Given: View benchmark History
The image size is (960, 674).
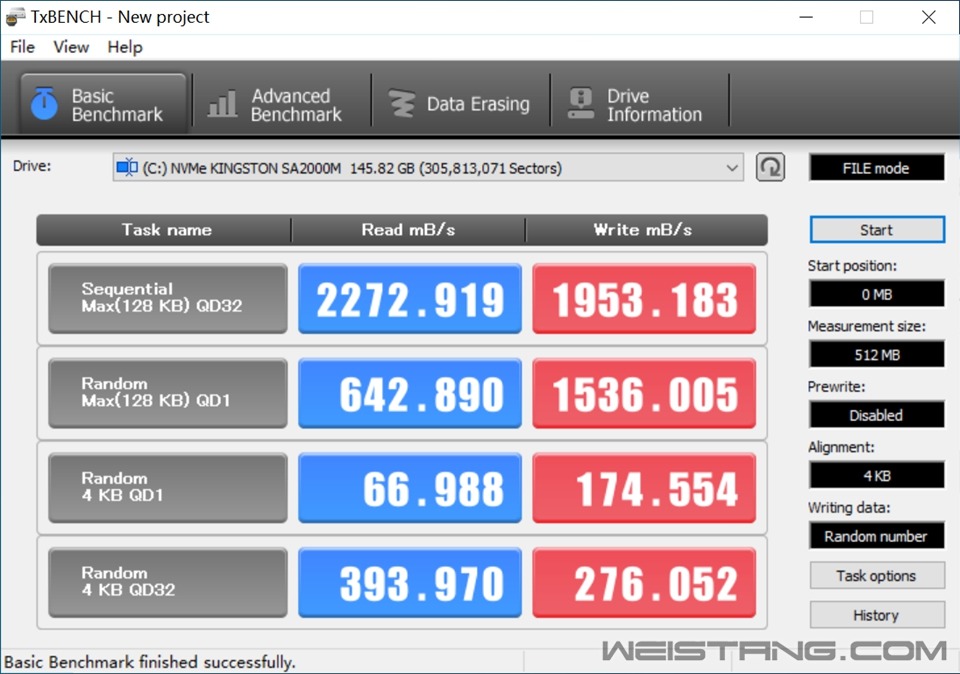Looking at the screenshot, I should (876, 615).
